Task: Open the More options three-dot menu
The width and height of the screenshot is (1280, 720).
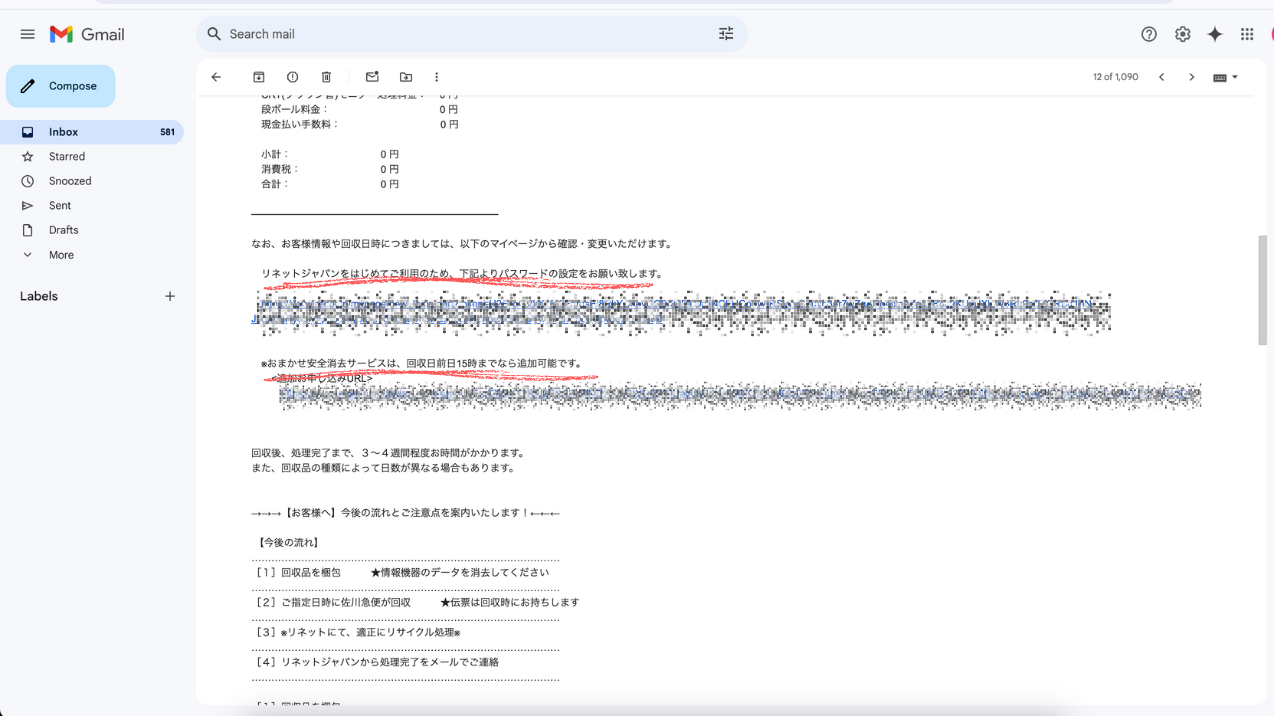Action: pos(436,77)
